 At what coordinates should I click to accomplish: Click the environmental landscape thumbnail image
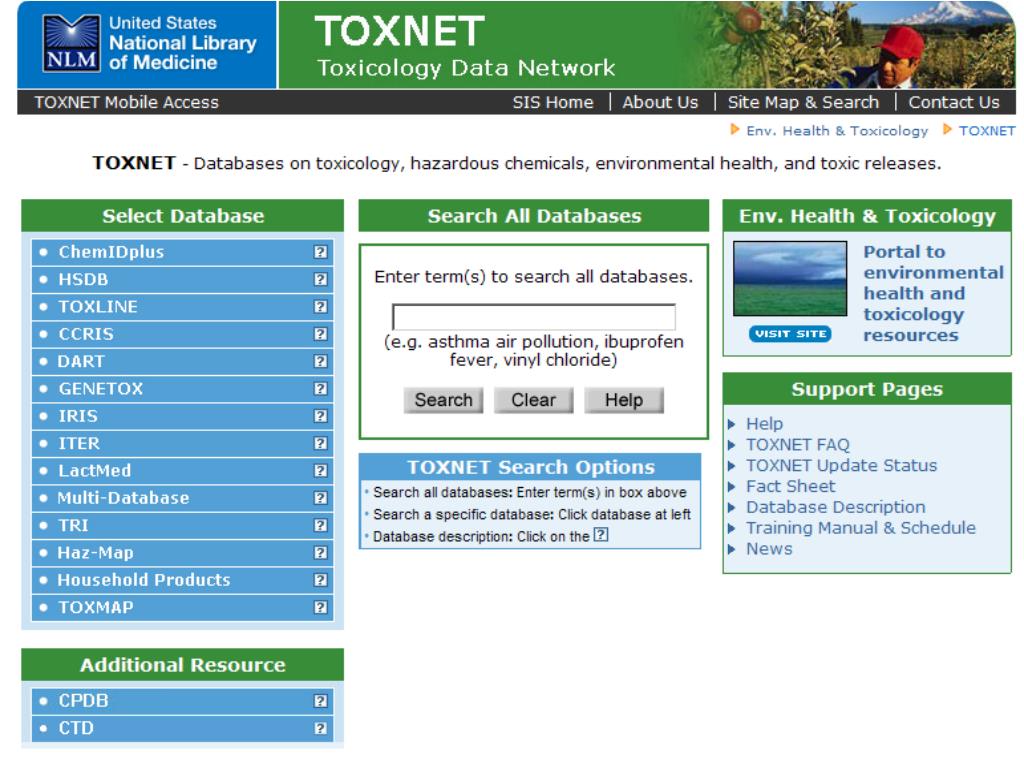click(790, 279)
